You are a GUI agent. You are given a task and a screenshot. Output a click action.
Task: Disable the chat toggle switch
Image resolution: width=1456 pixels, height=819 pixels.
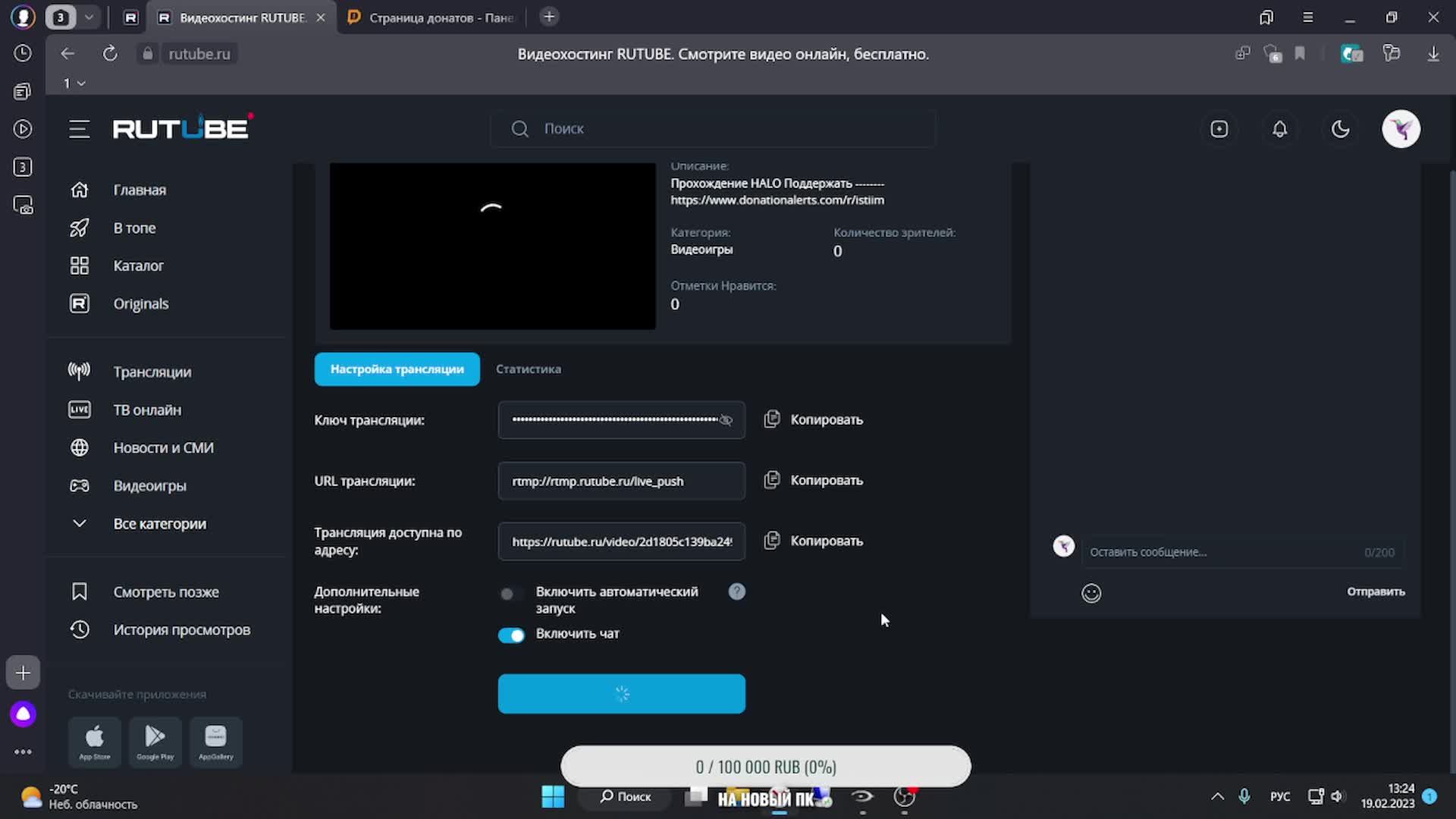pos(511,635)
